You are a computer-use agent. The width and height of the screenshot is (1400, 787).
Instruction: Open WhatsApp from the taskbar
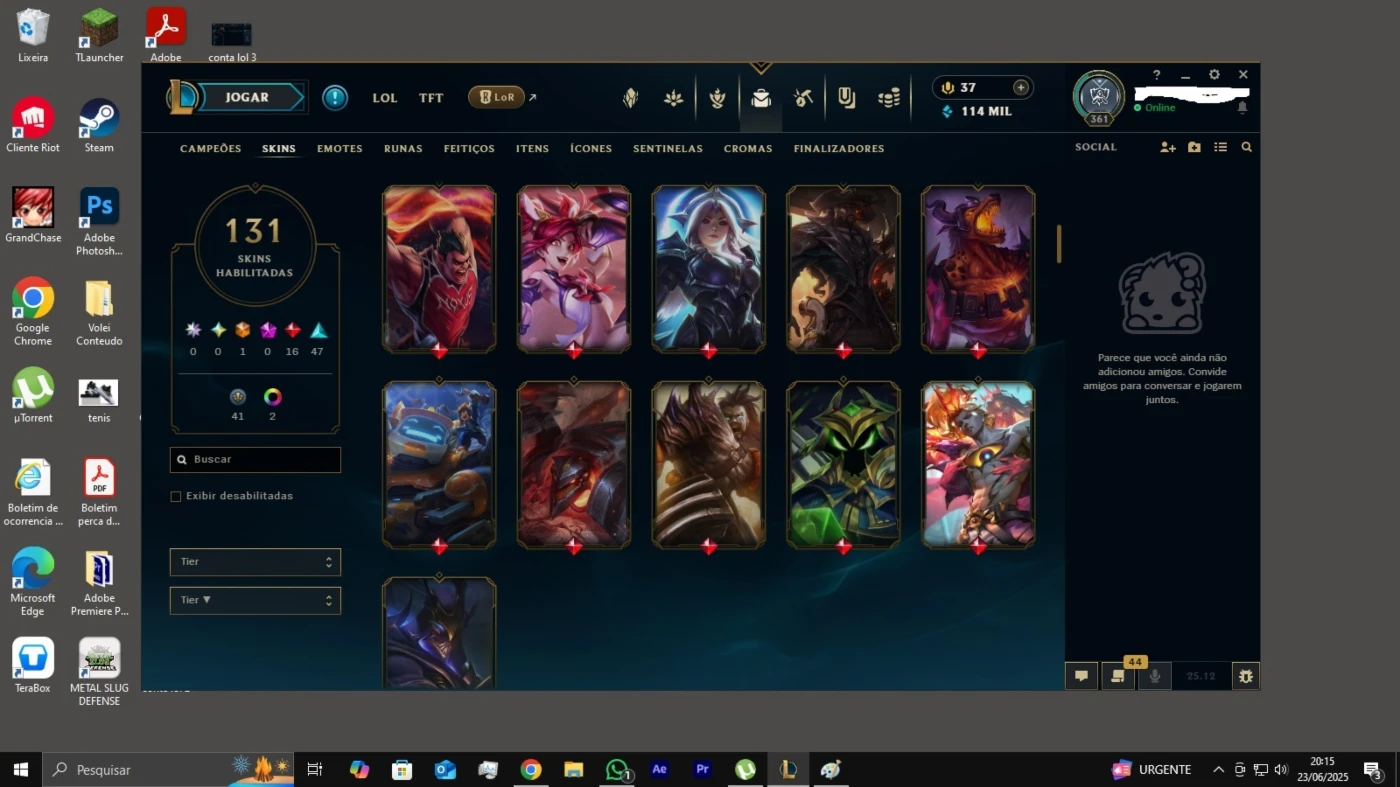click(x=617, y=770)
